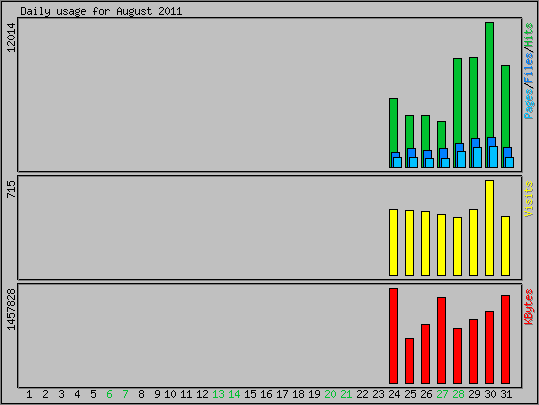This screenshot has height=405, width=539.
Task: Click the light blue pages bar for day 29
Action: coord(477,157)
